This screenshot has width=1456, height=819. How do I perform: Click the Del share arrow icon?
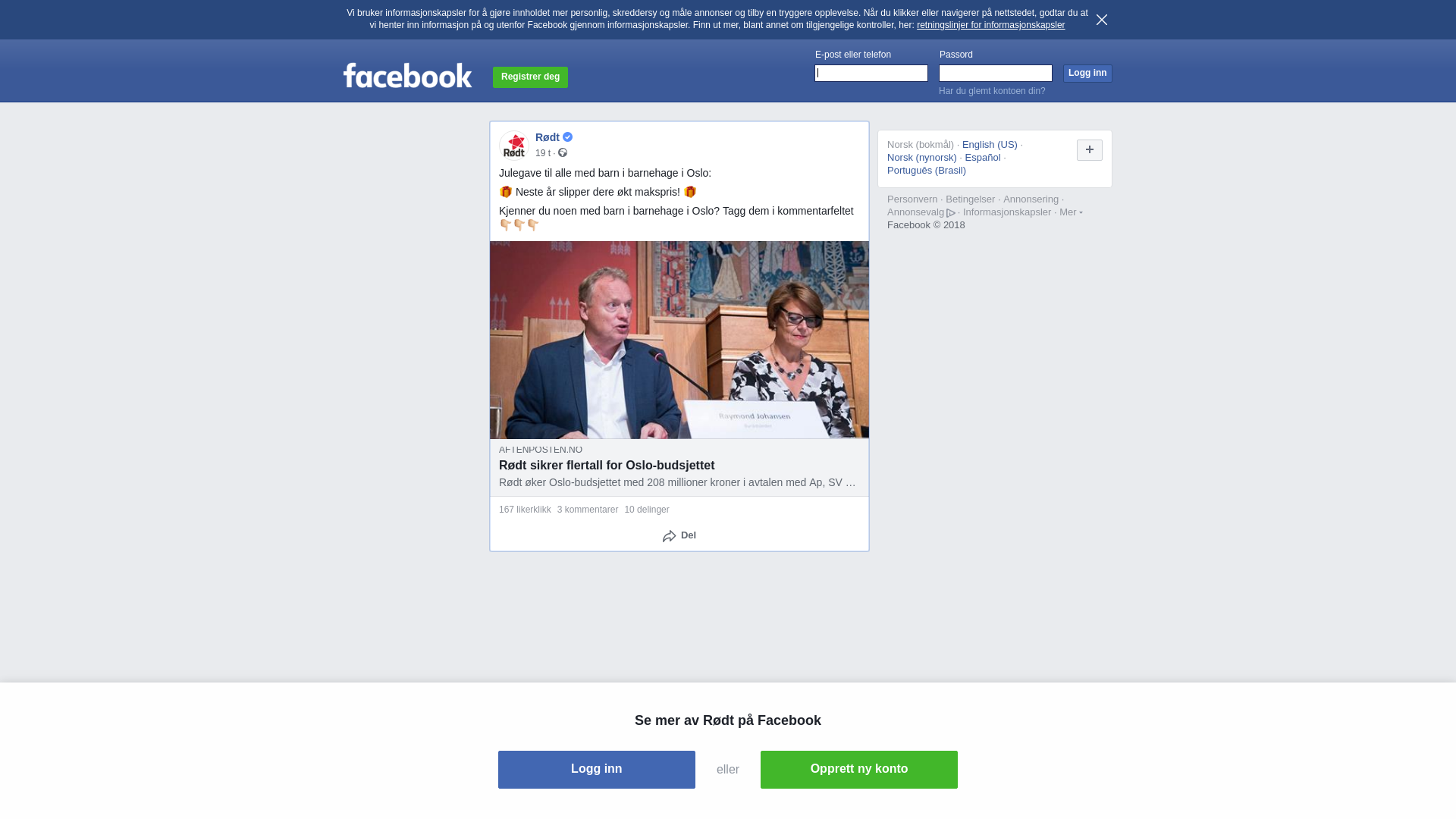tap(669, 536)
